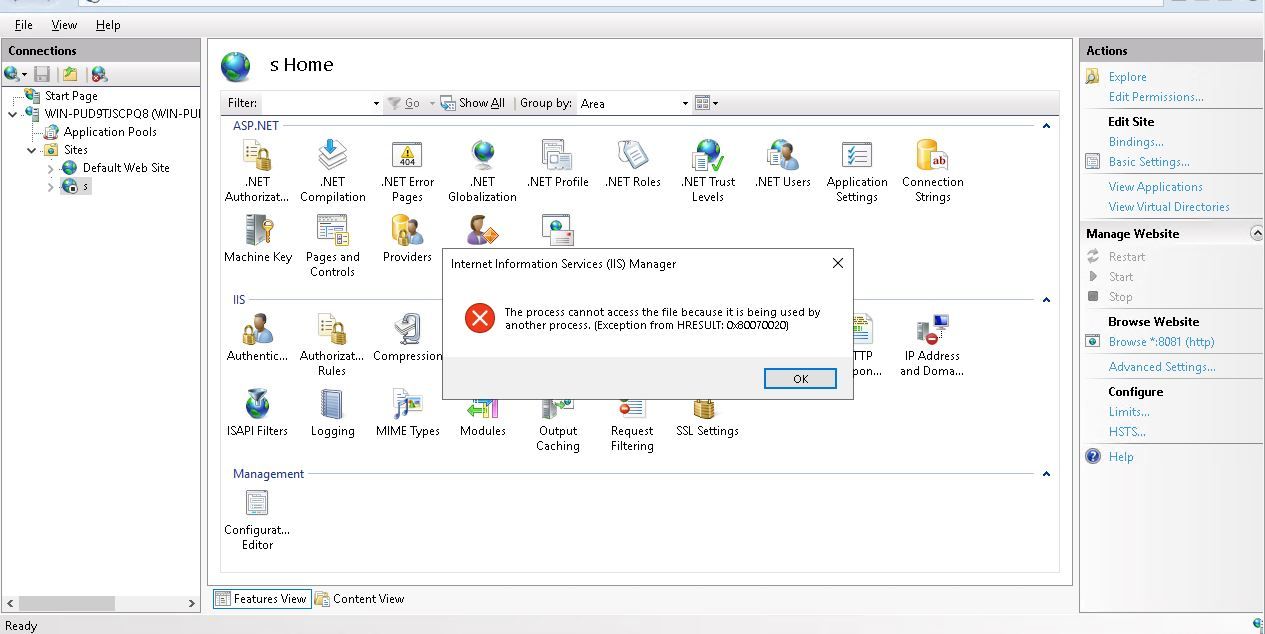This screenshot has height=634, width=1265.
Task: Collapse the Management group
Action: click(x=1046, y=474)
